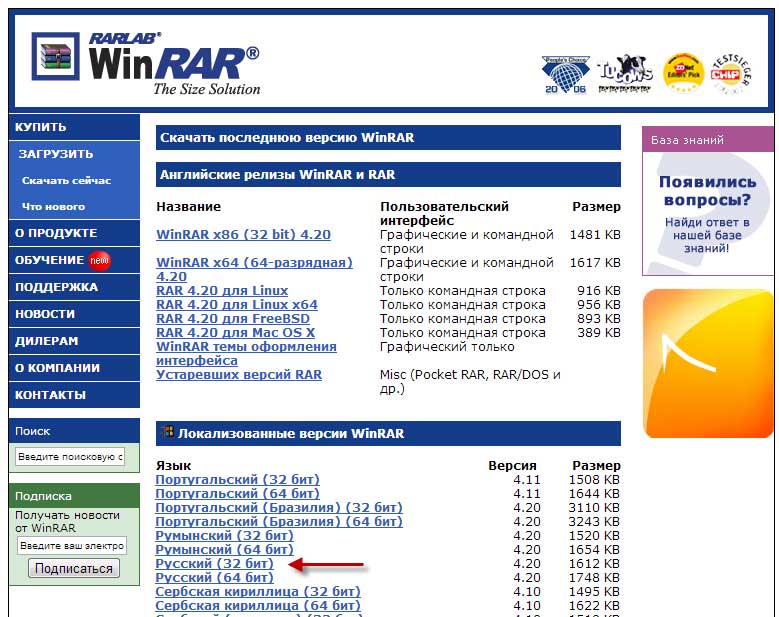
Task: Open the ДИЛЕРАМ menu item
Action: click(74, 341)
